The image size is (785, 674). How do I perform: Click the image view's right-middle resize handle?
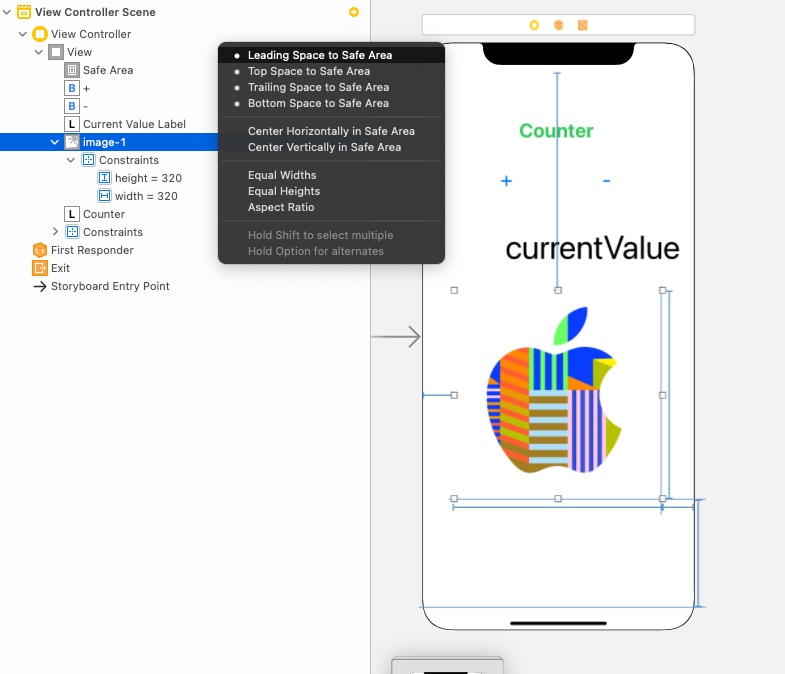coord(662,395)
